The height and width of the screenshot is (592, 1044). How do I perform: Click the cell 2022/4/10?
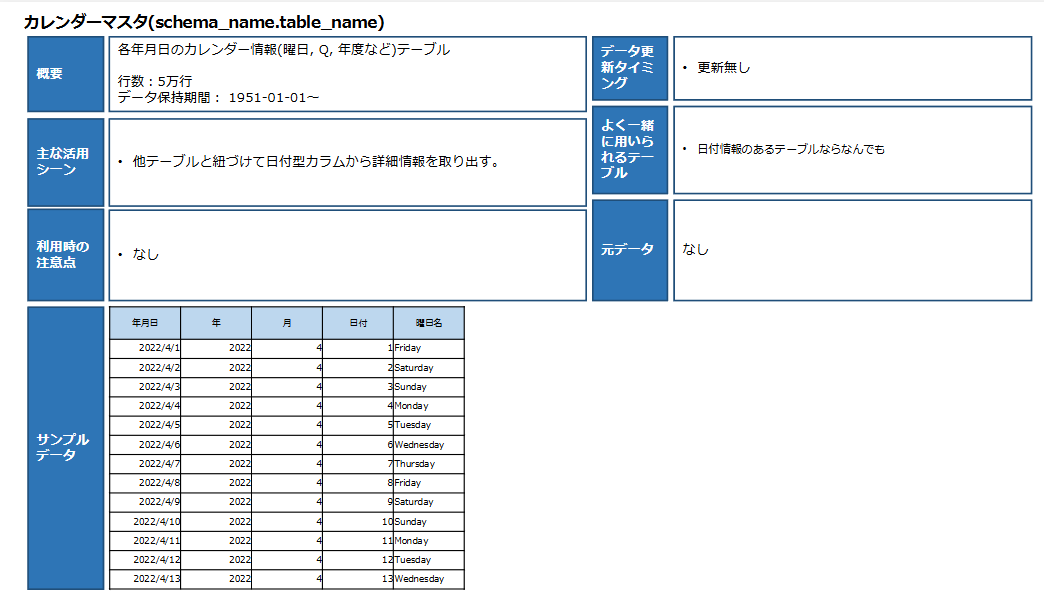click(x=145, y=522)
